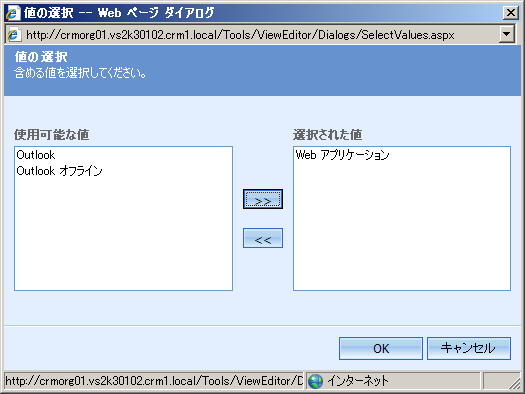Screen dimensions: 525x394
Task: Click the page icon in address bar
Action: (14, 34)
